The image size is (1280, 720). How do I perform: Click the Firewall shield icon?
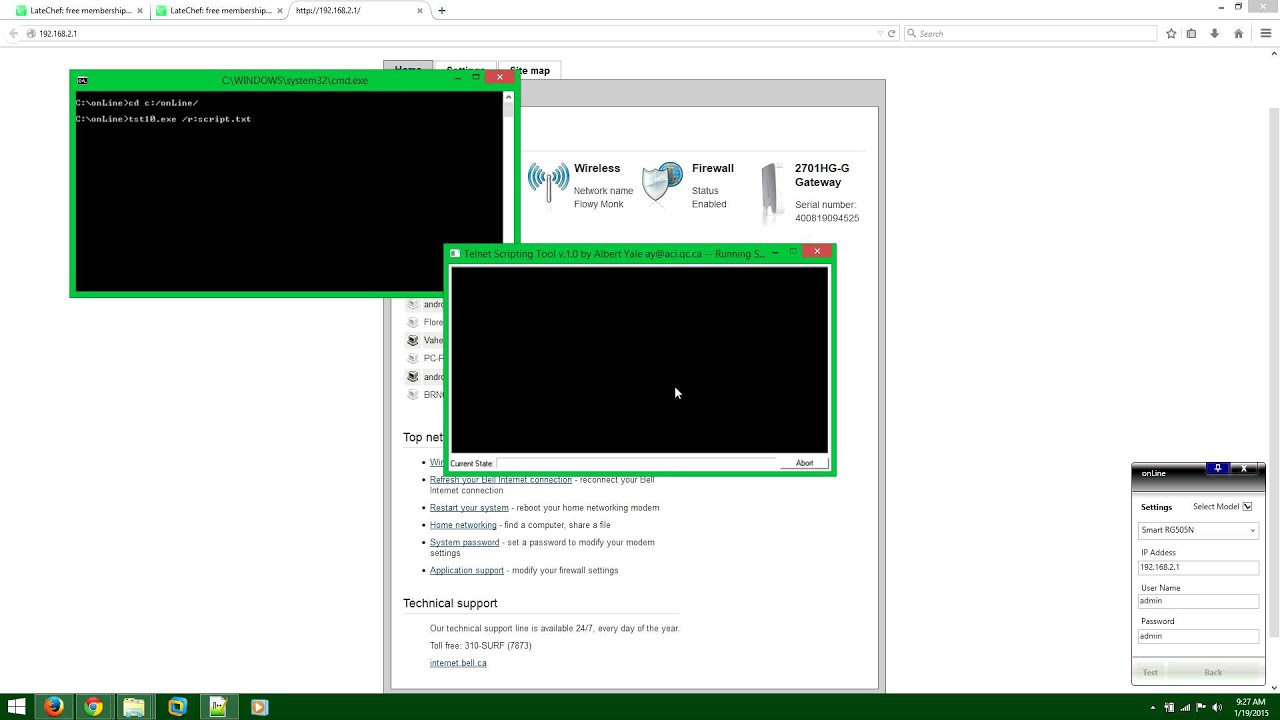[x=662, y=183]
